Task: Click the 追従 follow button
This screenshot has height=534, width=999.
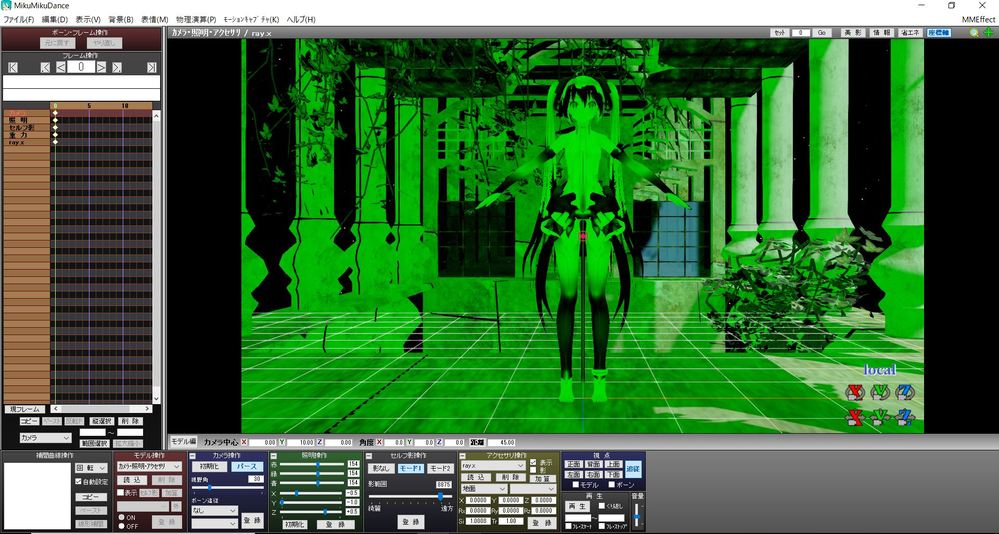Action: coord(633,469)
